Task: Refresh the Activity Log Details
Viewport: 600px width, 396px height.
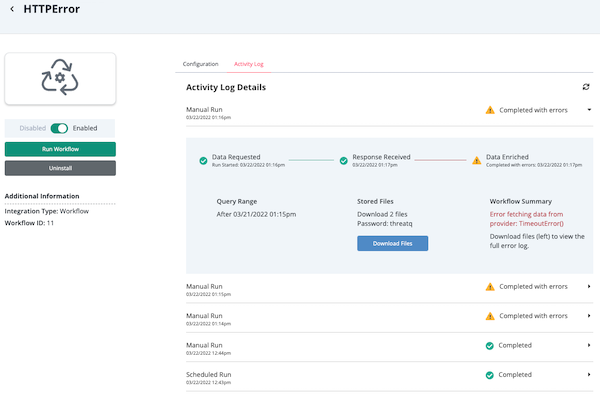Action: [585, 87]
